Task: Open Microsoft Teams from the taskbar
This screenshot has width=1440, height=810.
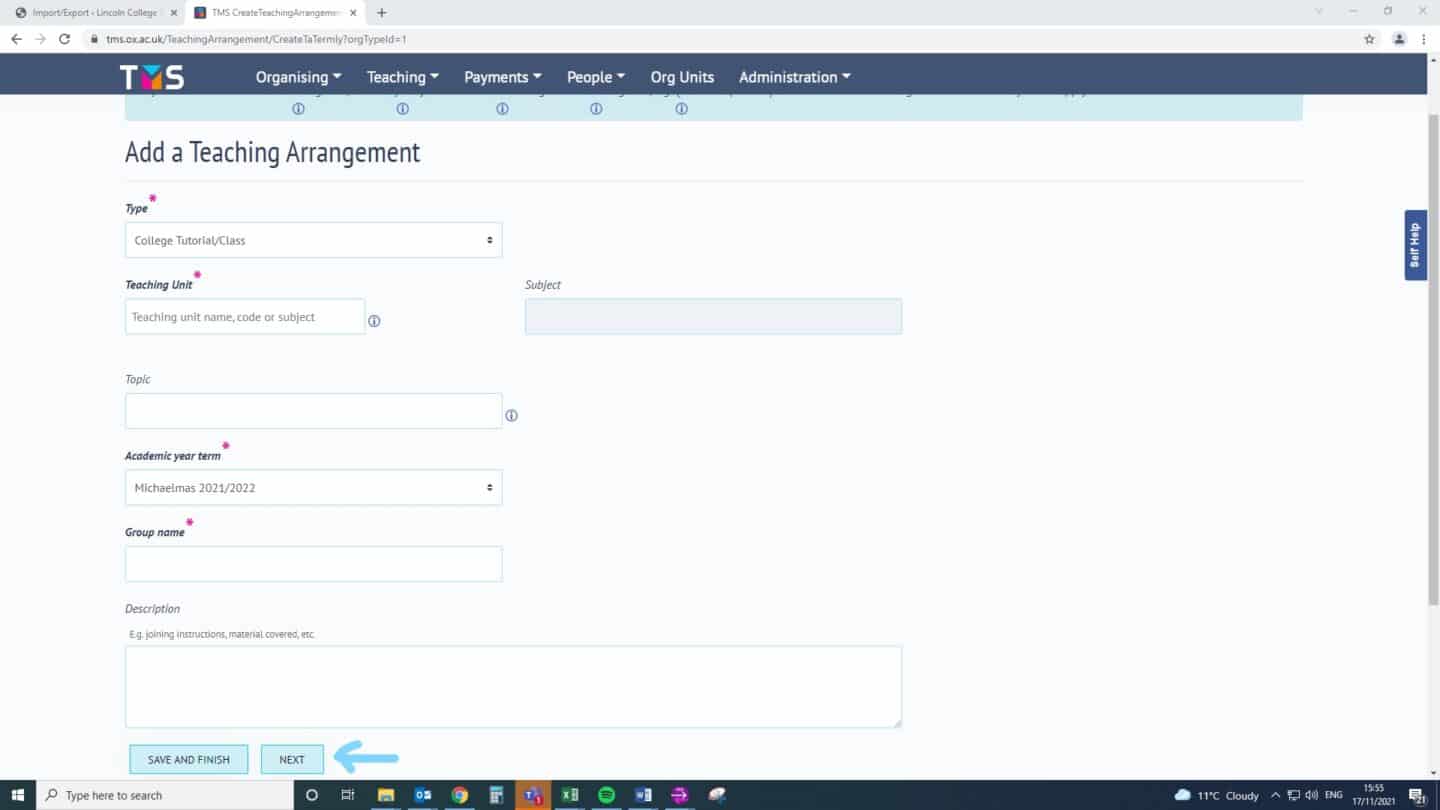Action: (533, 795)
